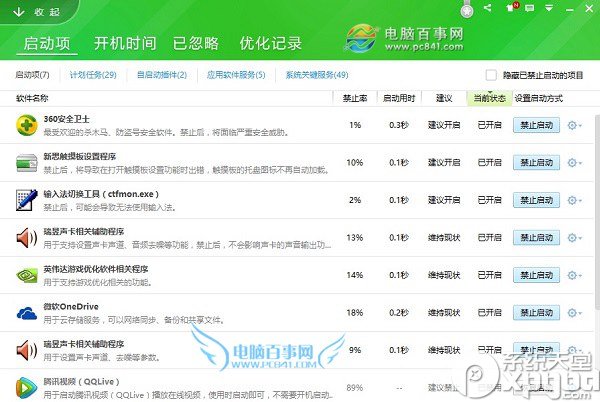This screenshot has height=402, width=600.
Task: Click the NVIDIA 英伟达 program icon
Action: 27,275
